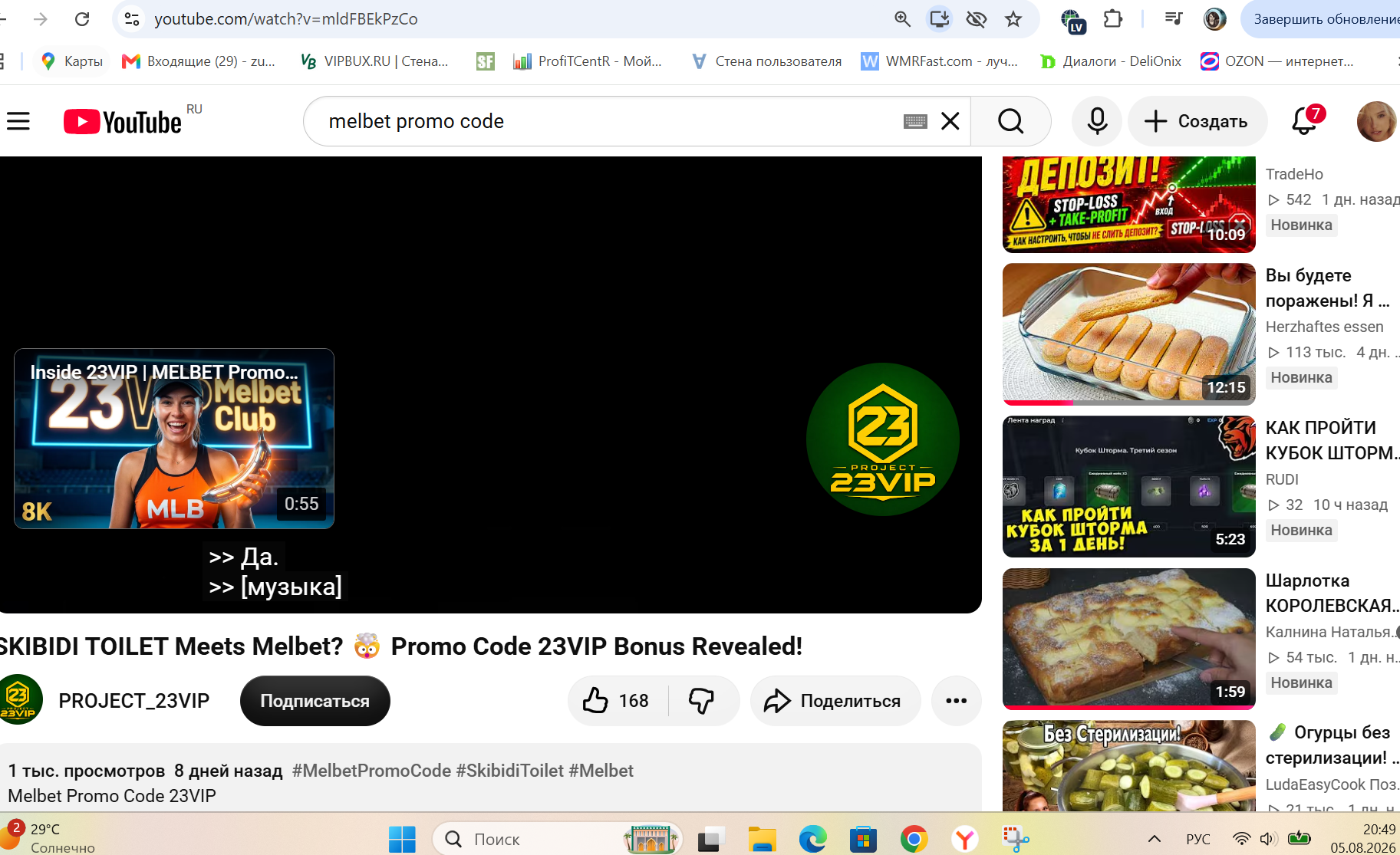1400x855 pixels.
Task: Open the stop-loss trading video thumbnail
Action: (x=1129, y=205)
